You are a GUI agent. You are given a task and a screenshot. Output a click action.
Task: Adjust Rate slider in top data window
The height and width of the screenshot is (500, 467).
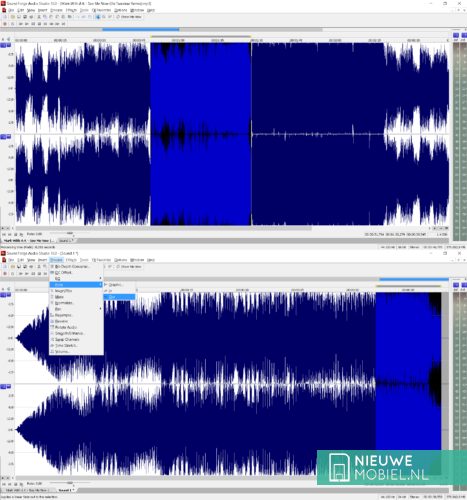(70, 233)
